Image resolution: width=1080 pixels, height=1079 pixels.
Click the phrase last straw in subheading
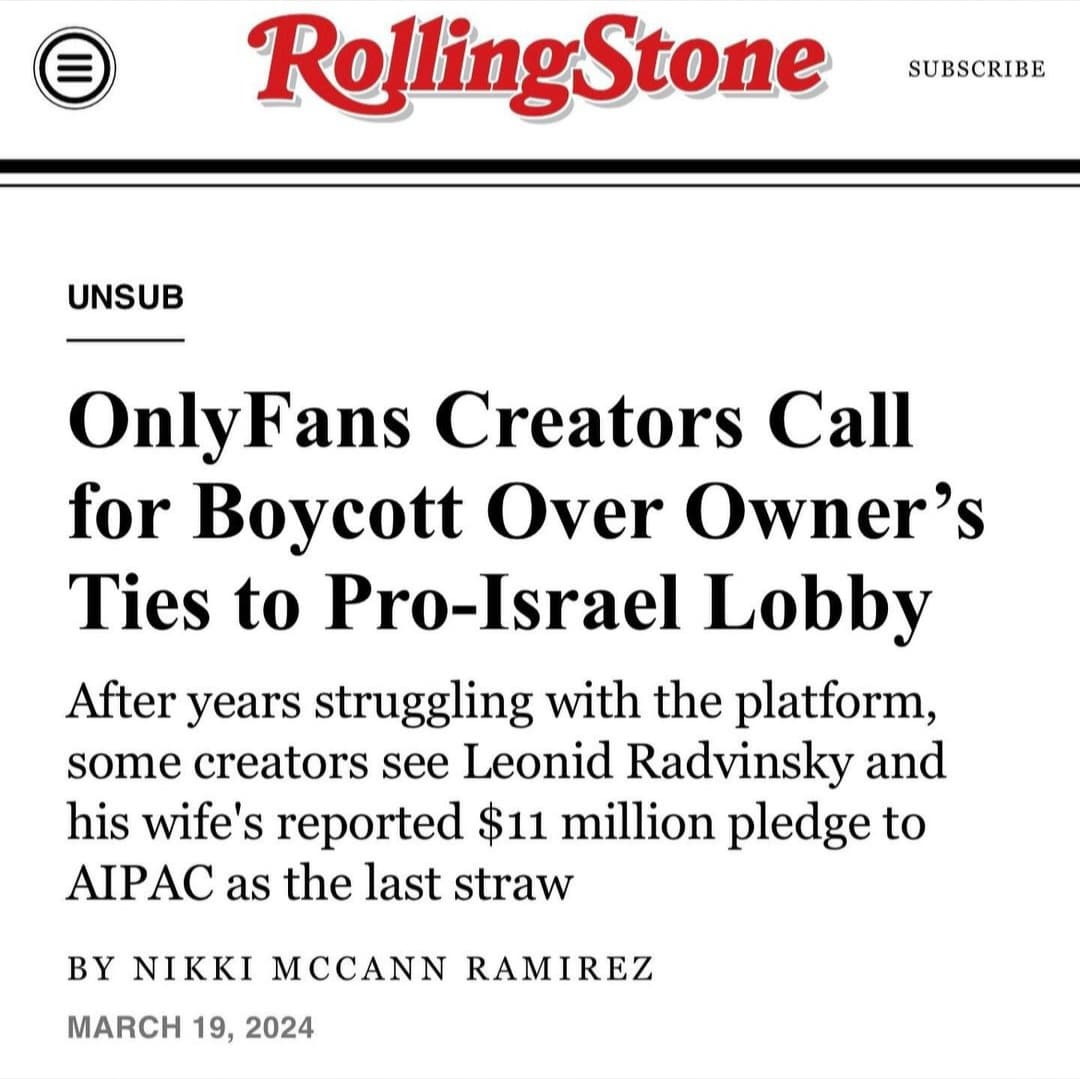[469, 883]
